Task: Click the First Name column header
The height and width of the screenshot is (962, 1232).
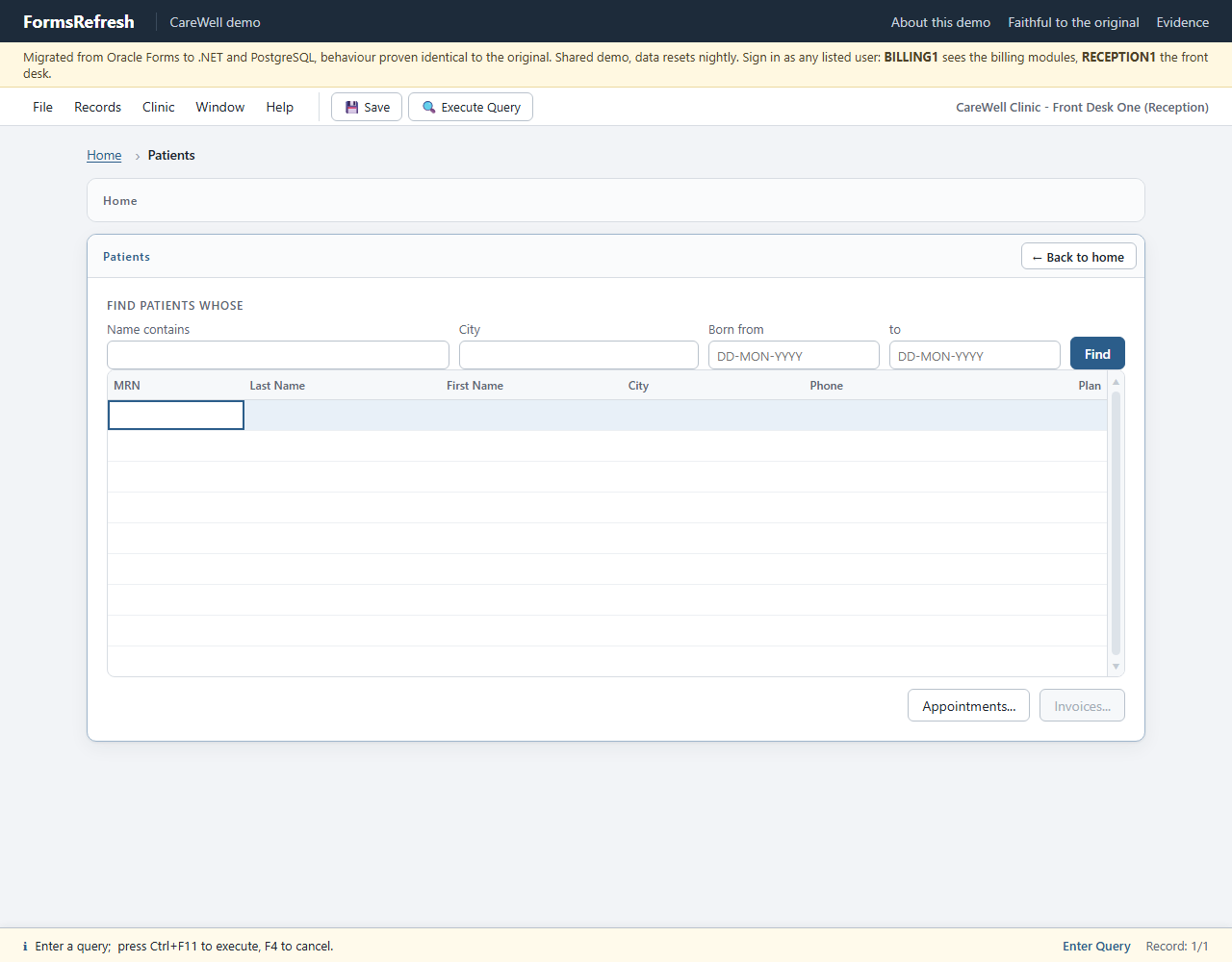Action: [x=475, y=386]
